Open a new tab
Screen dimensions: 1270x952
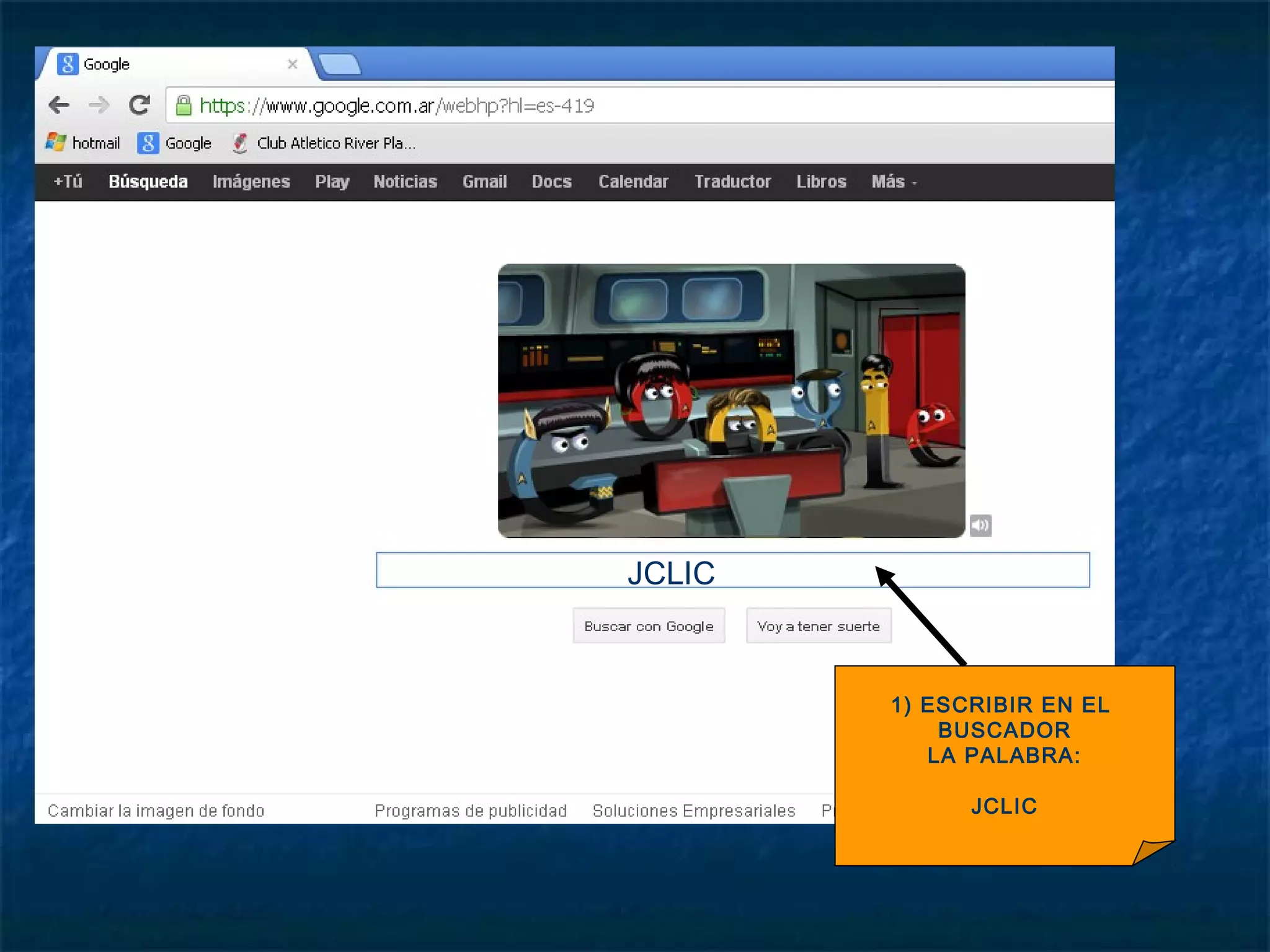click(x=339, y=64)
